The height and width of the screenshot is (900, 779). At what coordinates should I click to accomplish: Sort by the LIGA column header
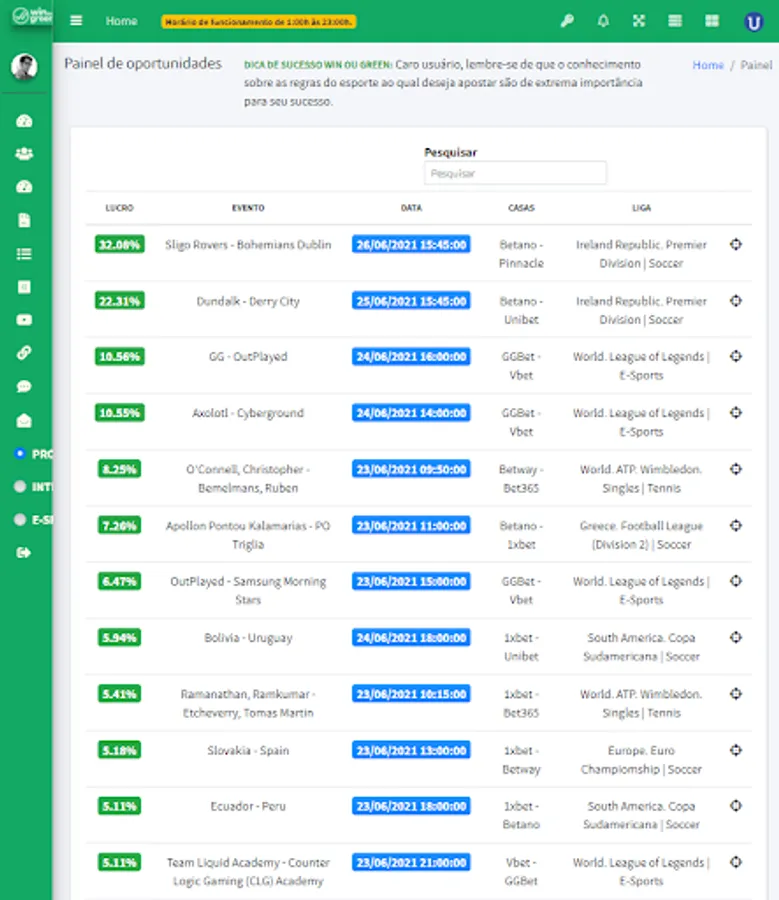(641, 208)
